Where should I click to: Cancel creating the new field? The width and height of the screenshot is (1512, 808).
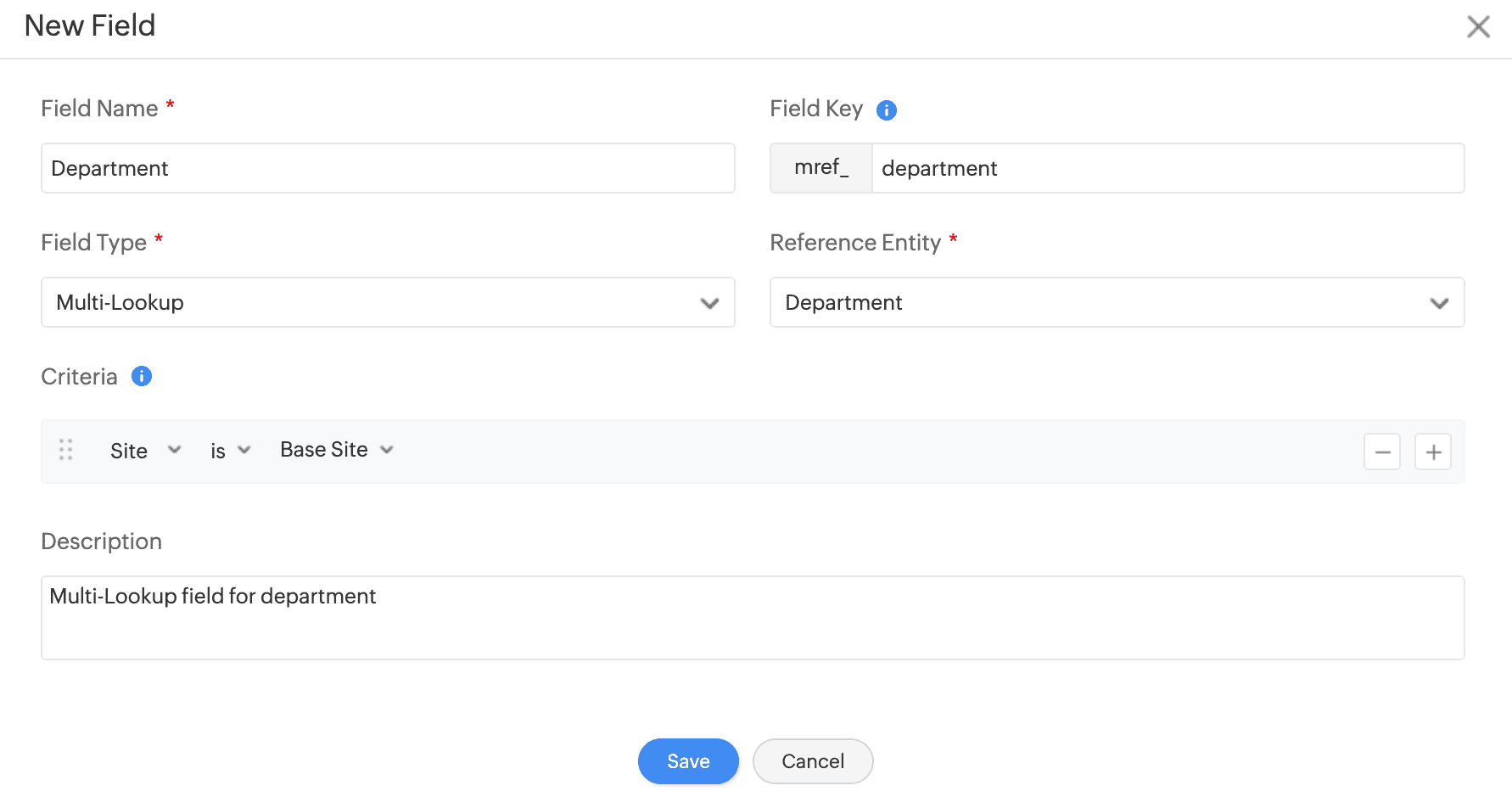click(x=812, y=761)
